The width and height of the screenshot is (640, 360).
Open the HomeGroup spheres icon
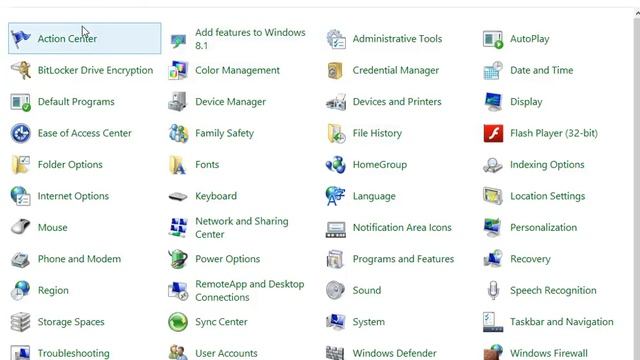point(336,164)
